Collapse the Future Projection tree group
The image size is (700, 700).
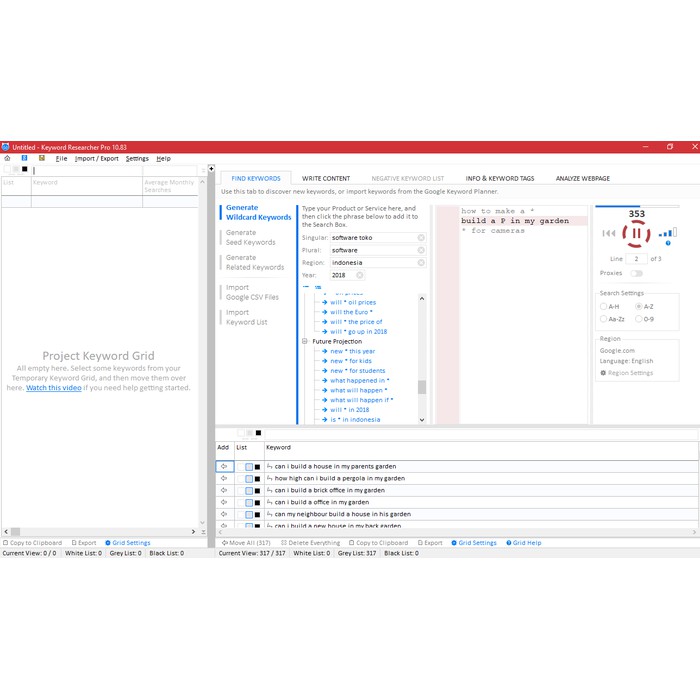point(304,341)
